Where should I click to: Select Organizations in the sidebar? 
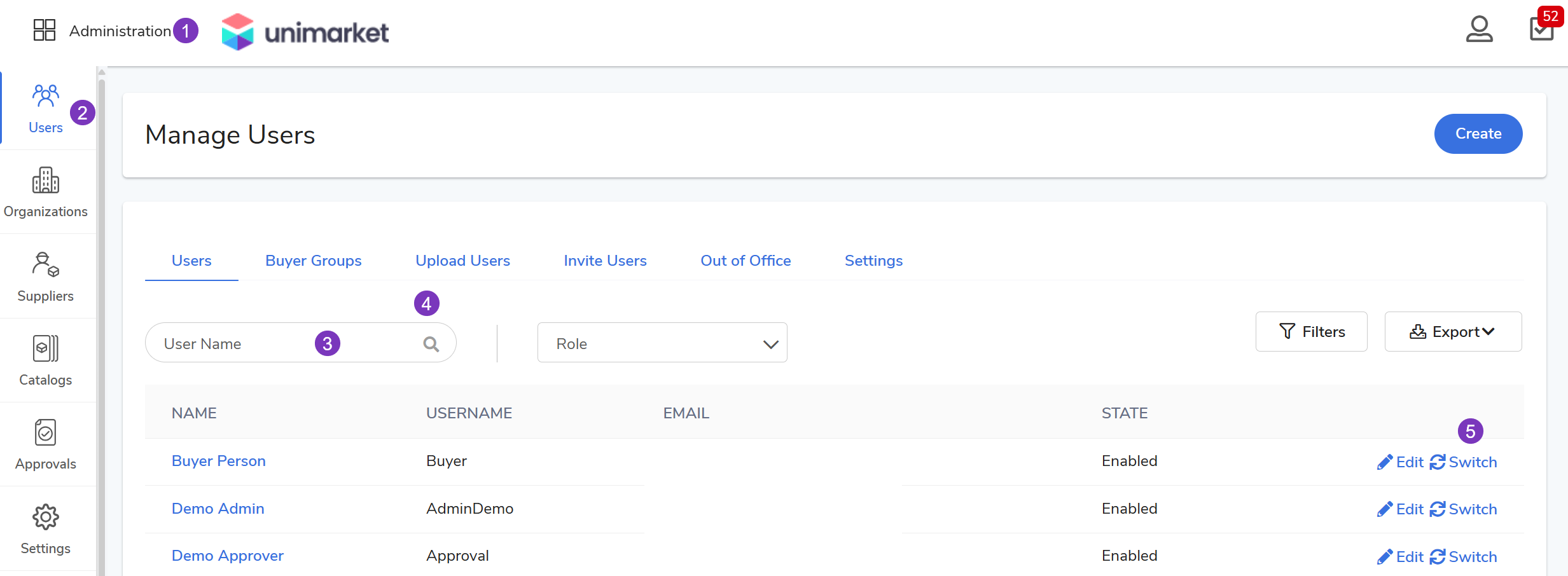[46, 192]
